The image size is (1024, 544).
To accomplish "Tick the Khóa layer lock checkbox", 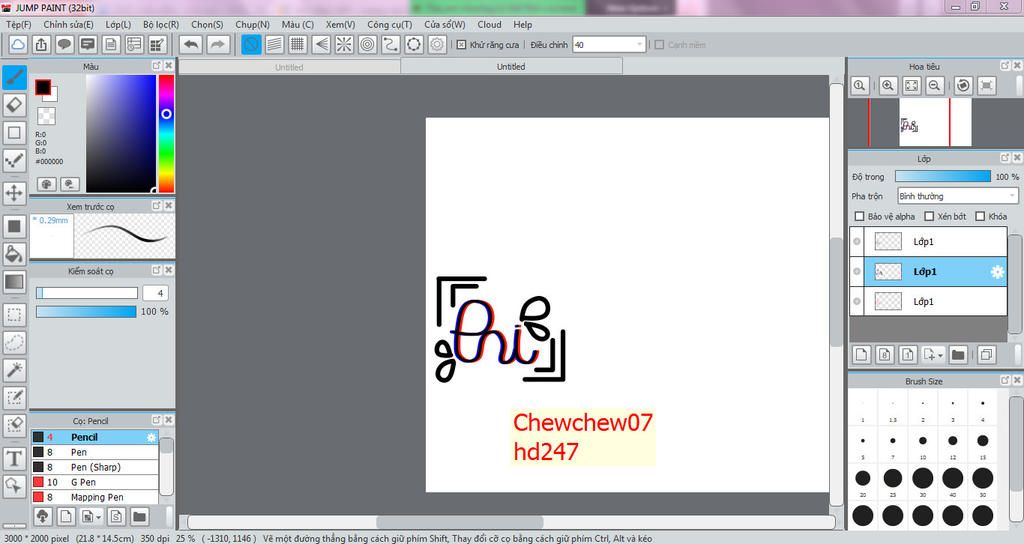I will pos(980,216).
